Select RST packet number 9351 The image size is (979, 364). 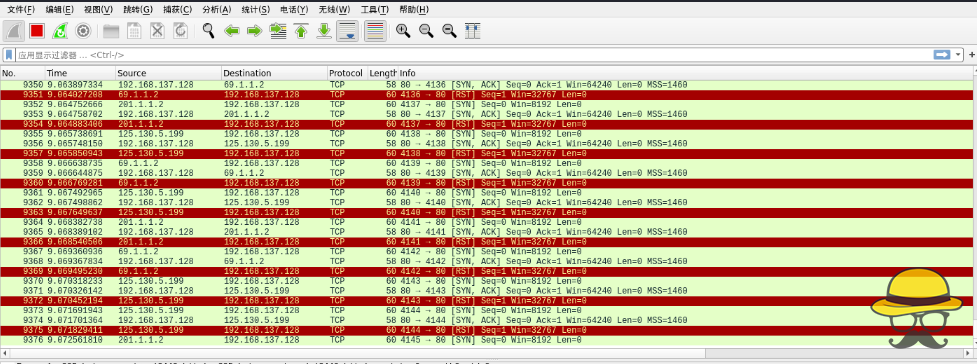487,94
